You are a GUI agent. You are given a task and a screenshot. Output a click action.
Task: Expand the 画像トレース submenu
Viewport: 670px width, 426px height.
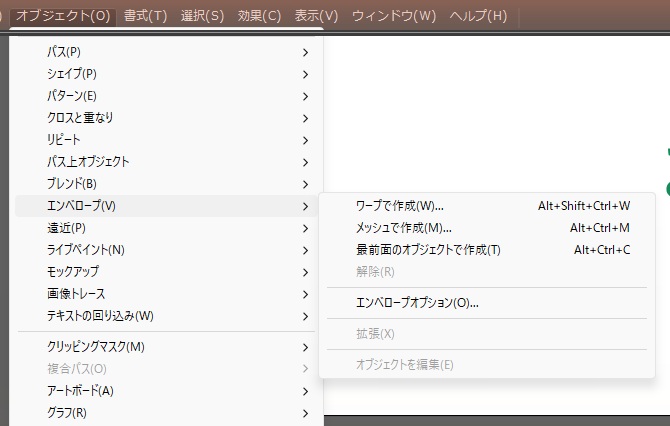point(166,294)
